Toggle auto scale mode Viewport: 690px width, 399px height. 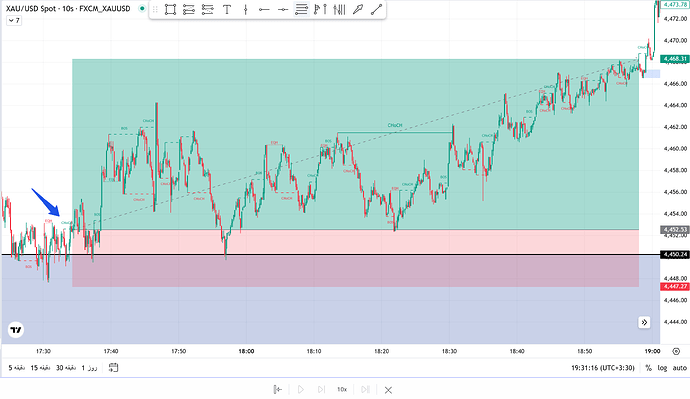679,368
